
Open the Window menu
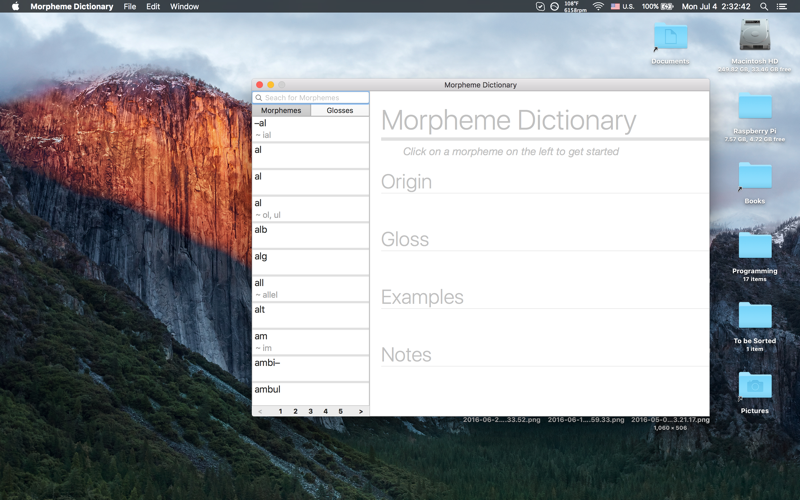tap(184, 7)
